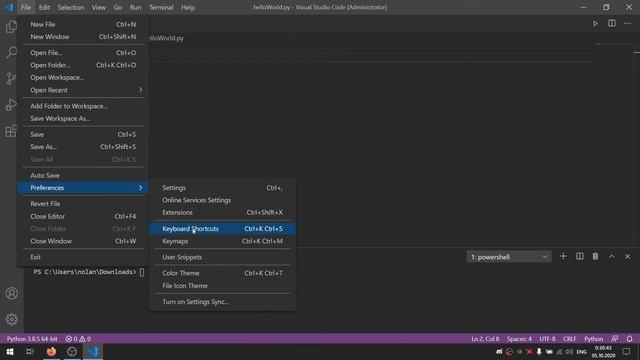640x360 pixels.
Task: Split the editor right
Action: [x=611, y=24]
